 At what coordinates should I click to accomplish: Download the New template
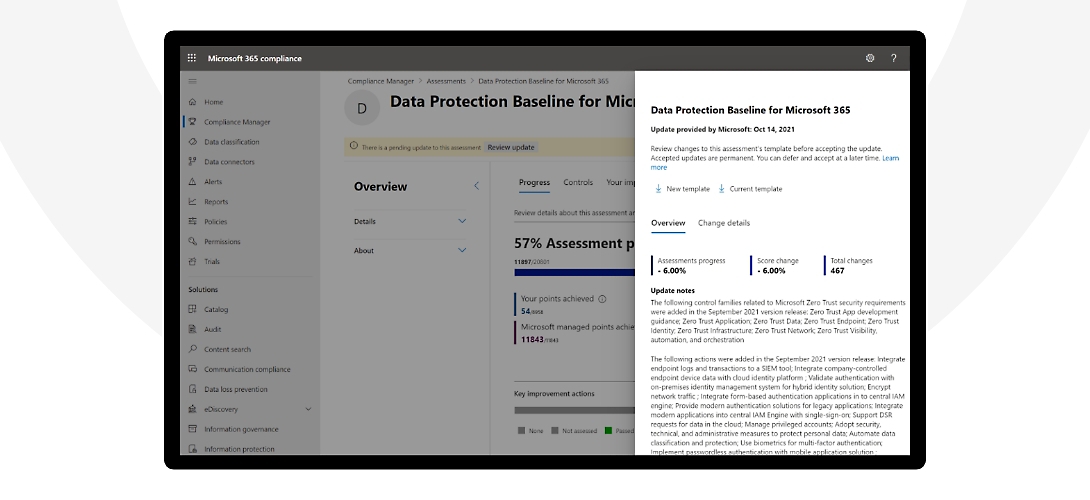(682, 189)
